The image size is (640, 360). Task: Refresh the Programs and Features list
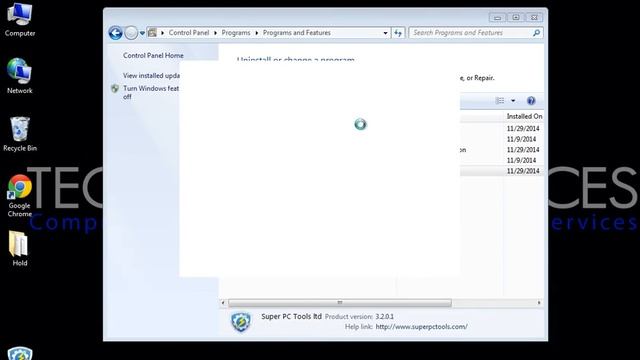(398, 33)
